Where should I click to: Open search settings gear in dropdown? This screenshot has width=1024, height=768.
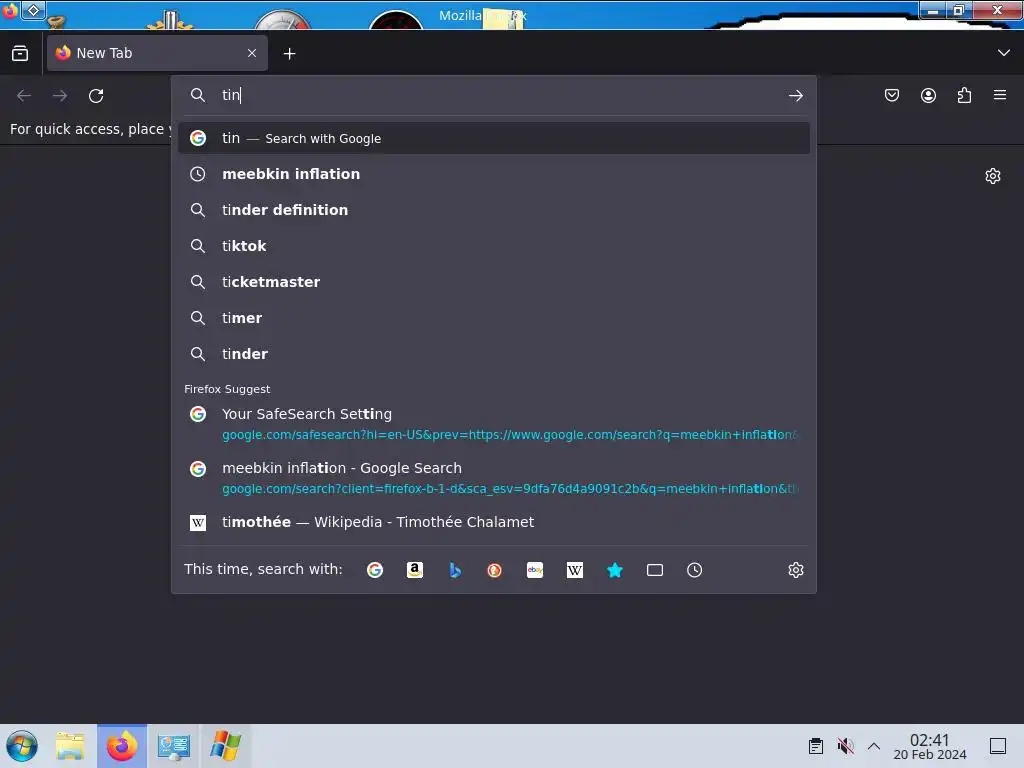[x=795, y=570]
